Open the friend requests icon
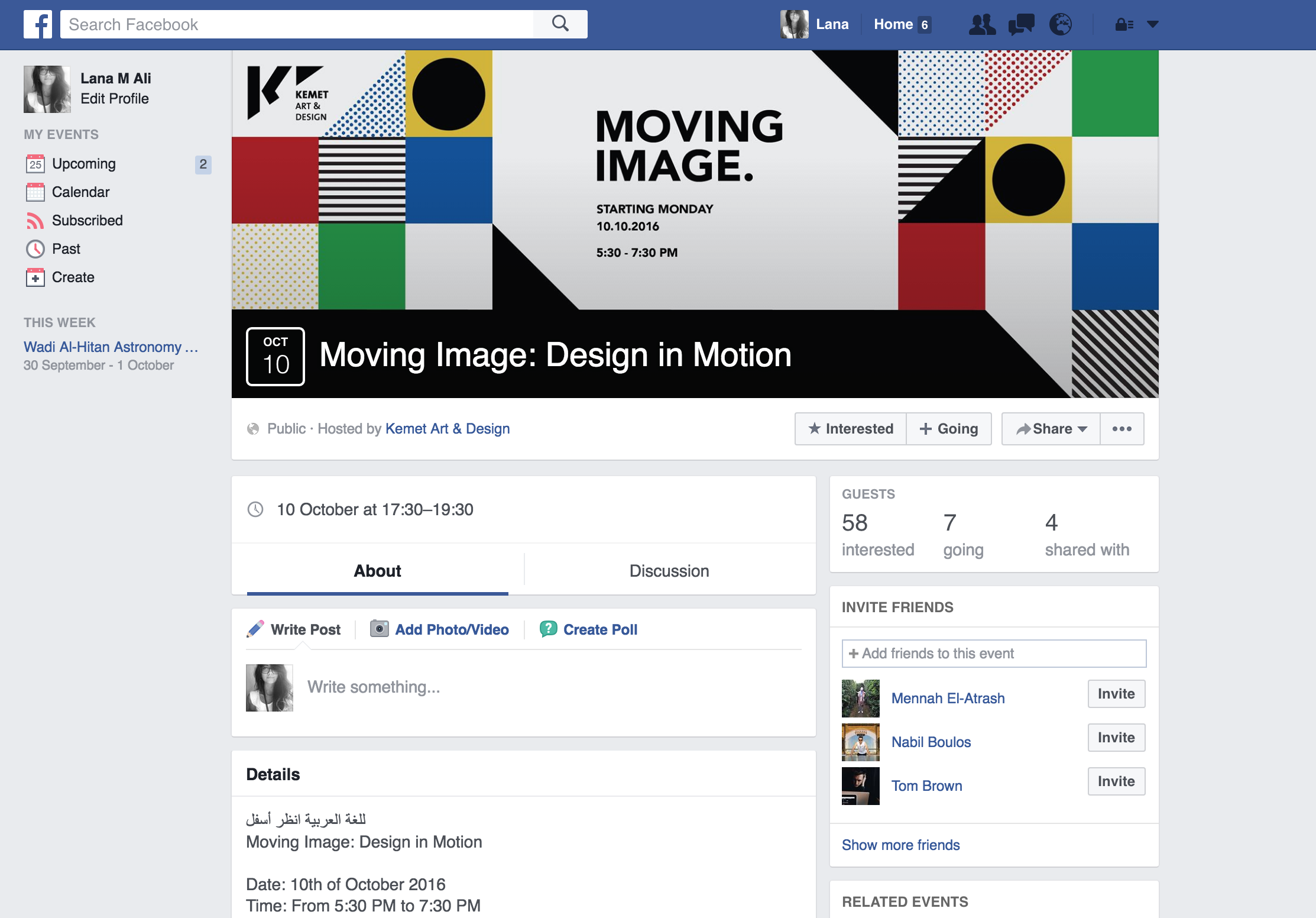 [x=982, y=24]
